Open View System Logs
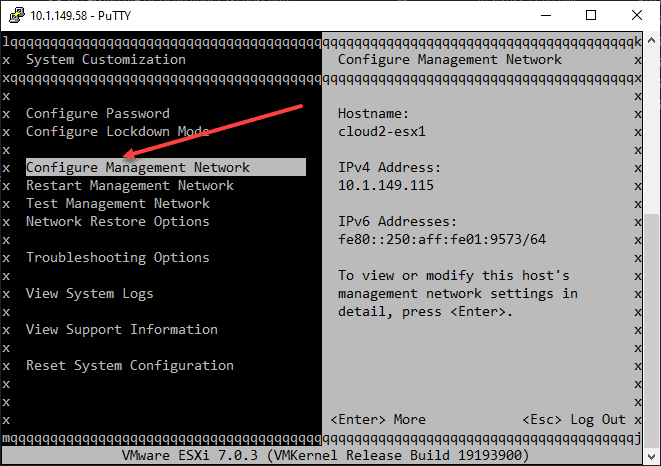 [x=90, y=294]
